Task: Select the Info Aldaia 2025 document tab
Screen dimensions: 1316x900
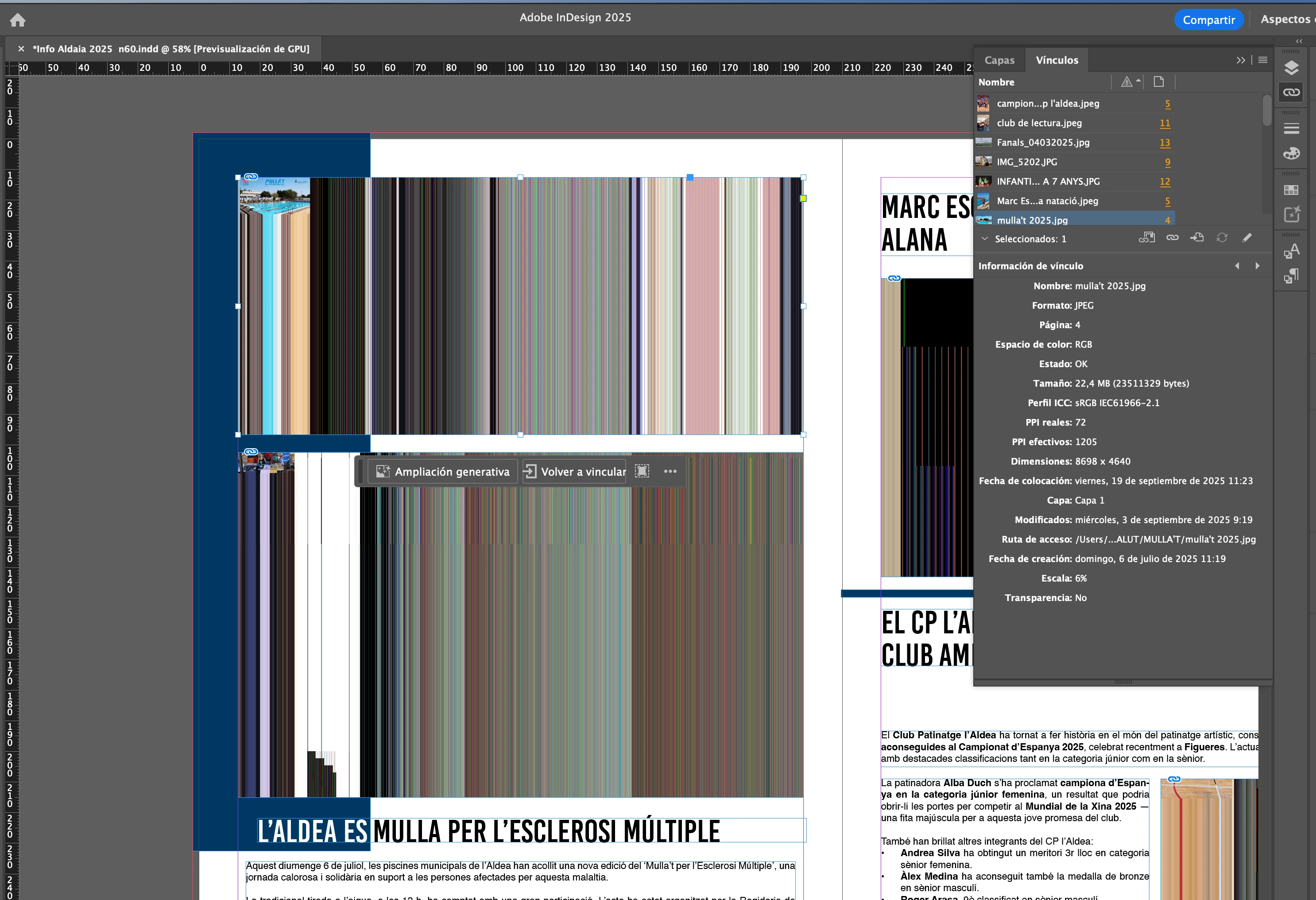Action: click(170, 49)
